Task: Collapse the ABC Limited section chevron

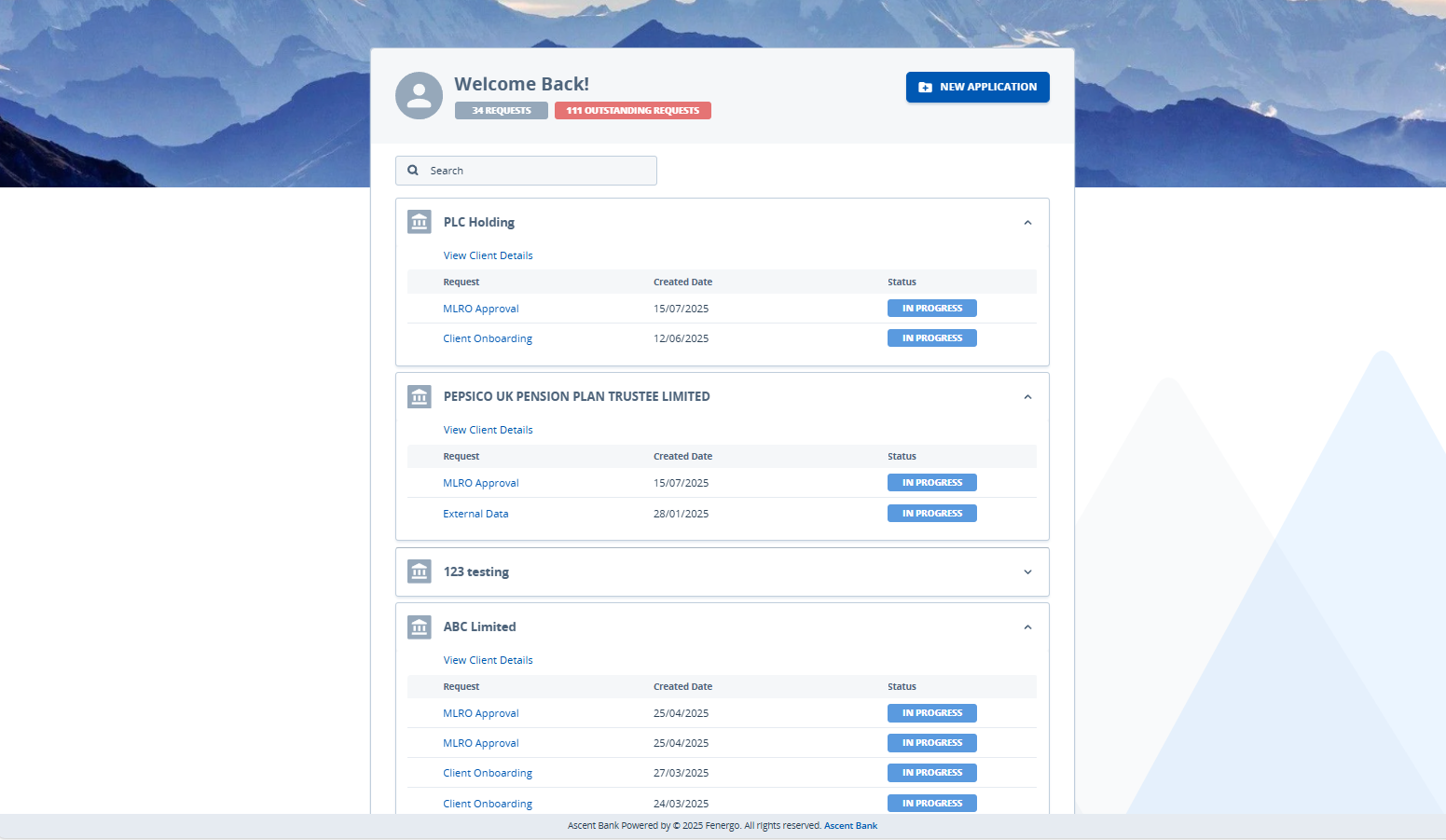Action: [x=1027, y=627]
